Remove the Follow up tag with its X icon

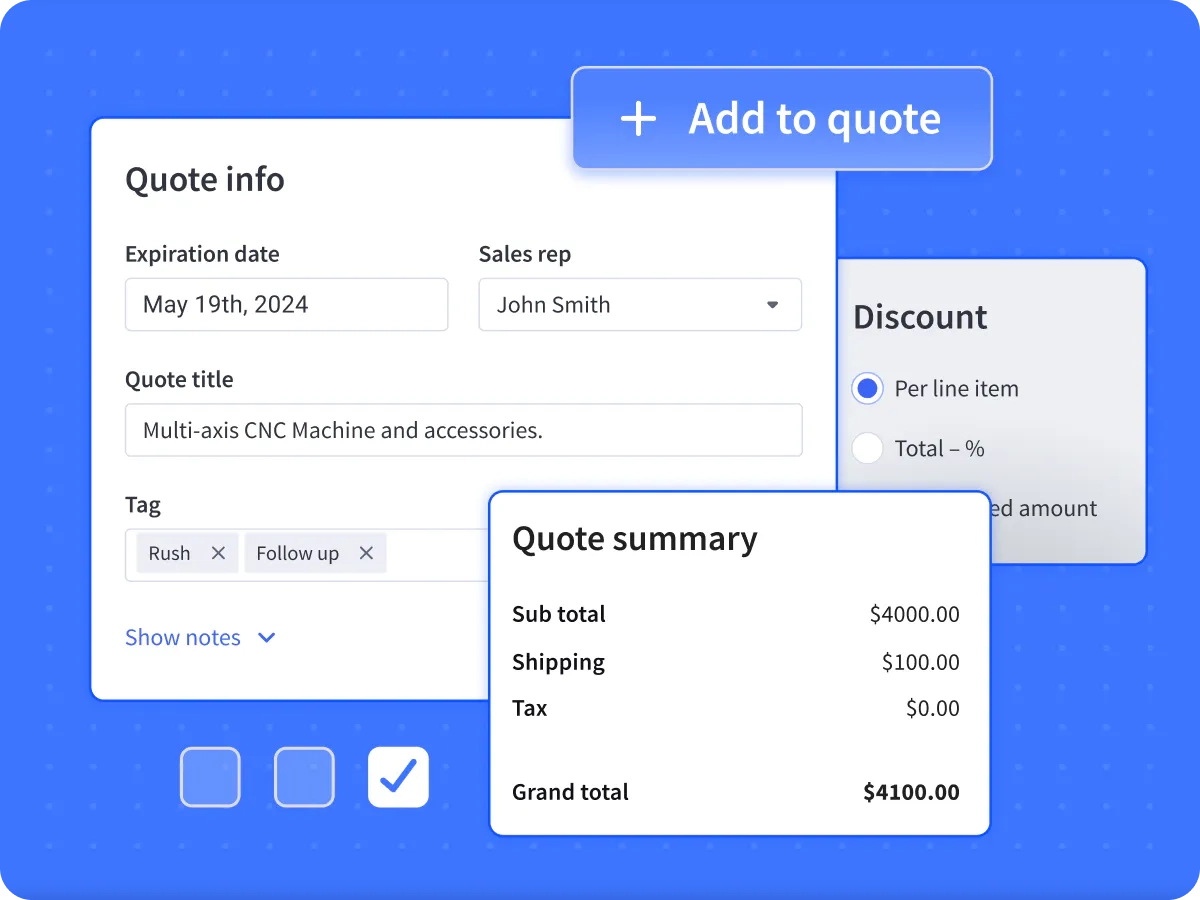pyautogui.click(x=366, y=552)
